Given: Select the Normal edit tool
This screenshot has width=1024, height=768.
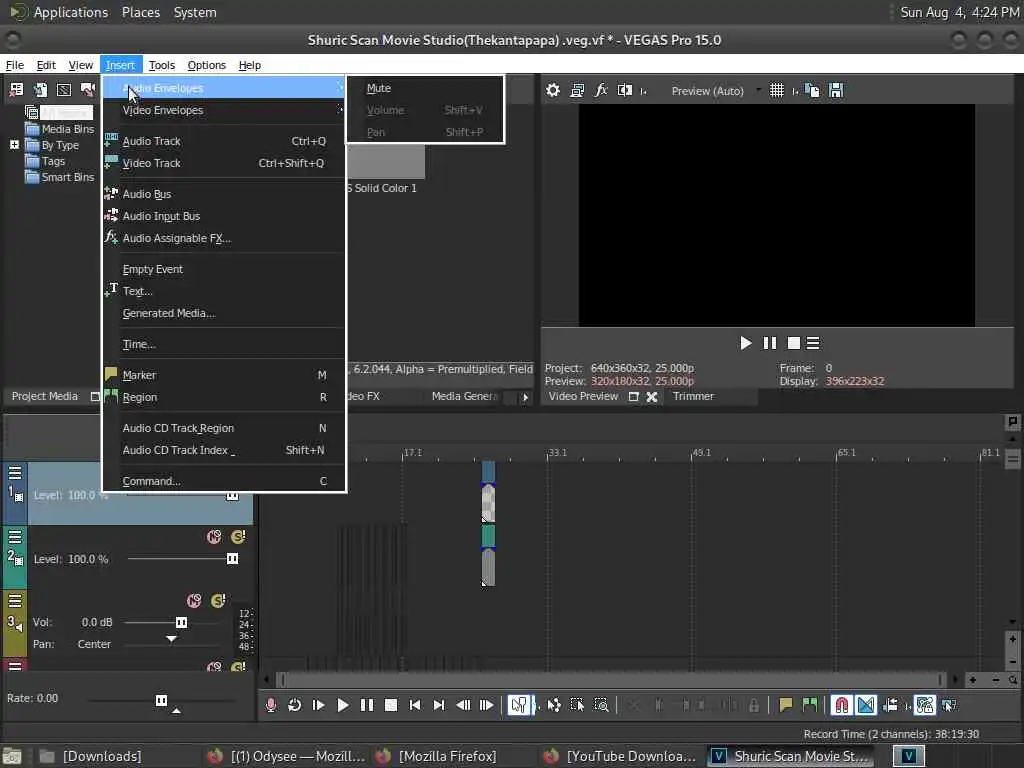Looking at the screenshot, I should pyautogui.click(x=519, y=705).
